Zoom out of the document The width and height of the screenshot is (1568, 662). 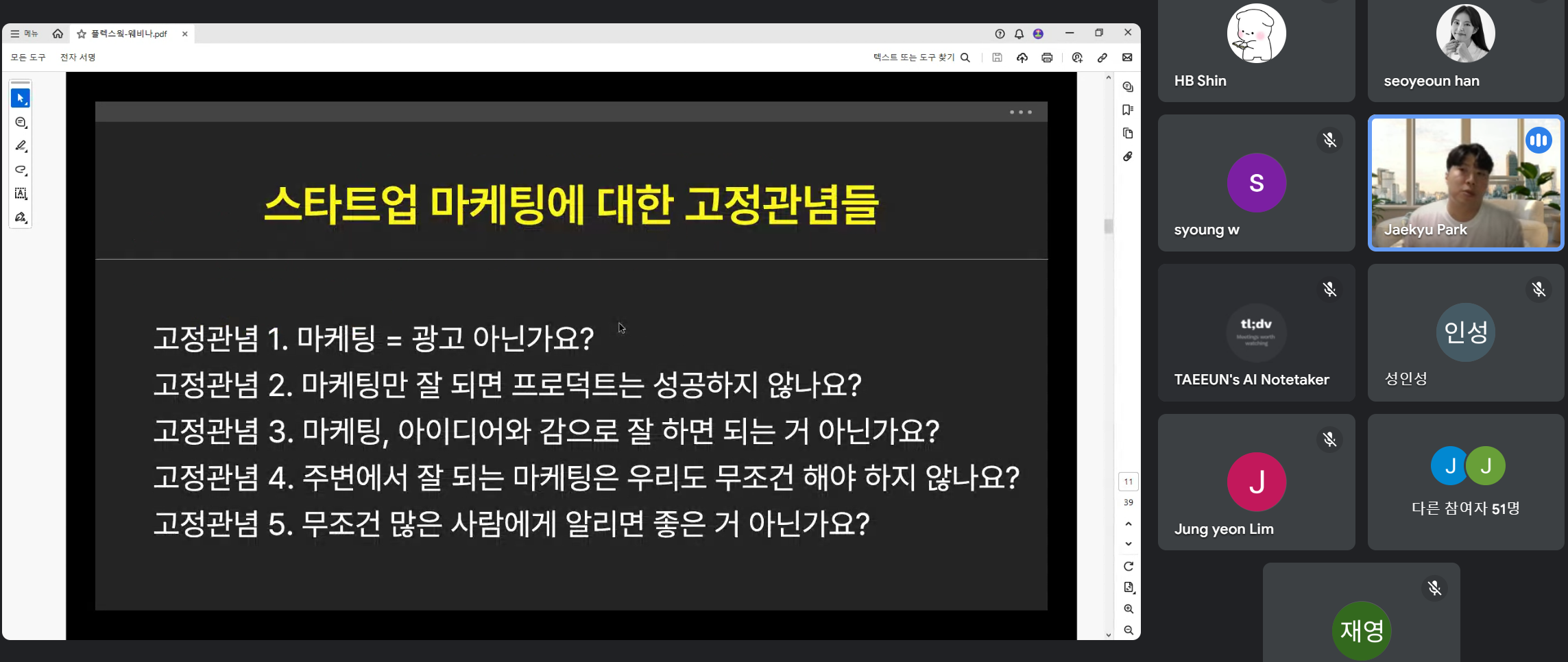(x=1129, y=630)
